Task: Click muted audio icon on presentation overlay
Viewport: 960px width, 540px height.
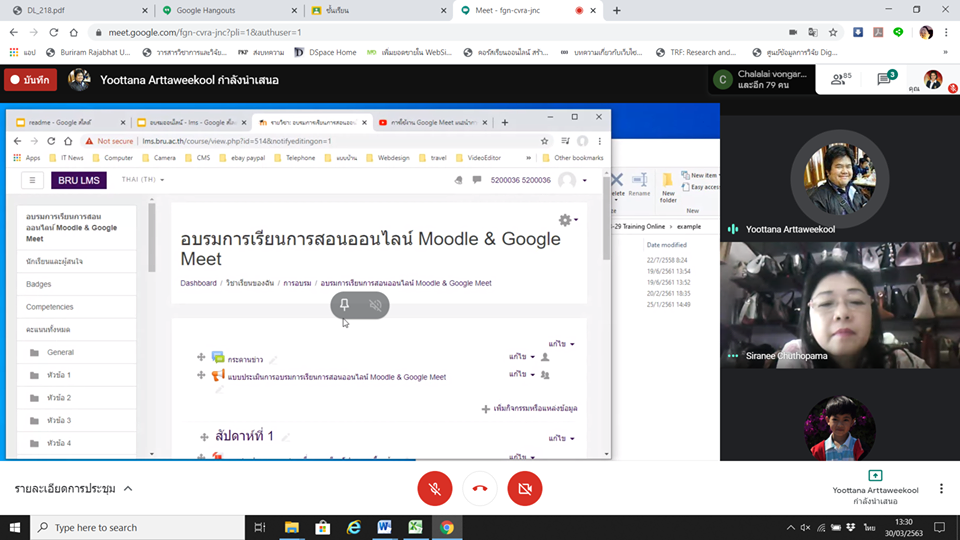Action: point(375,305)
